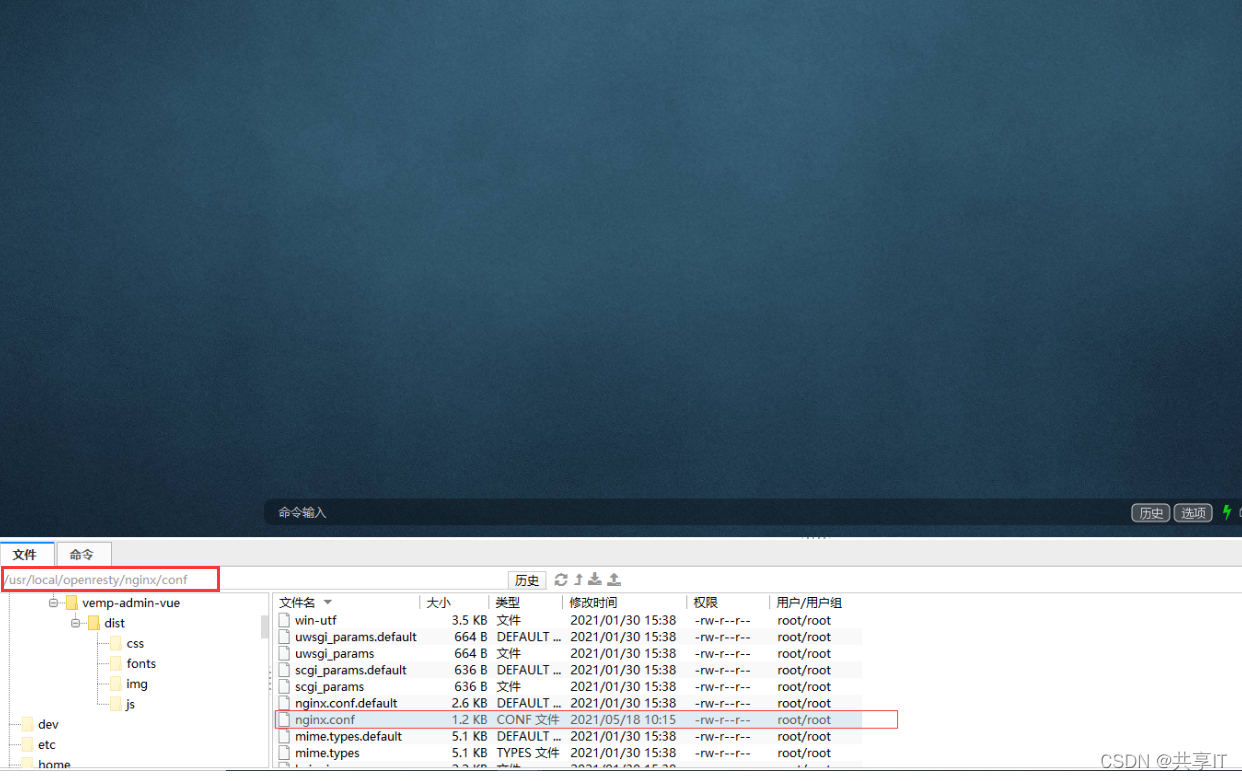This screenshot has height=781, width=1242.
Task: Click the 1.2 KB size cell
Action: (x=469, y=720)
